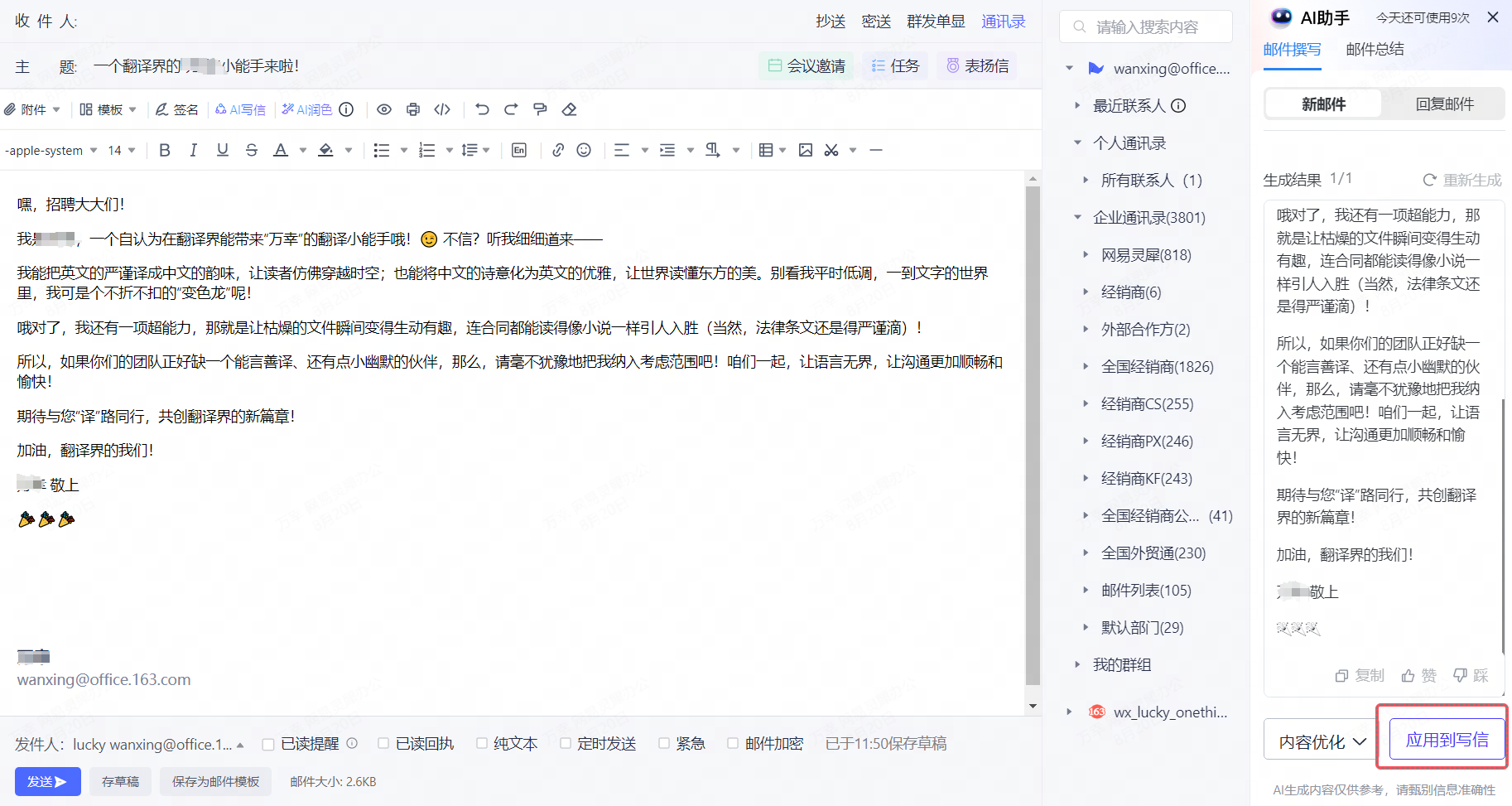Select the 回复邮件 tab
The width and height of the screenshot is (1512, 806).
[x=1444, y=104]
